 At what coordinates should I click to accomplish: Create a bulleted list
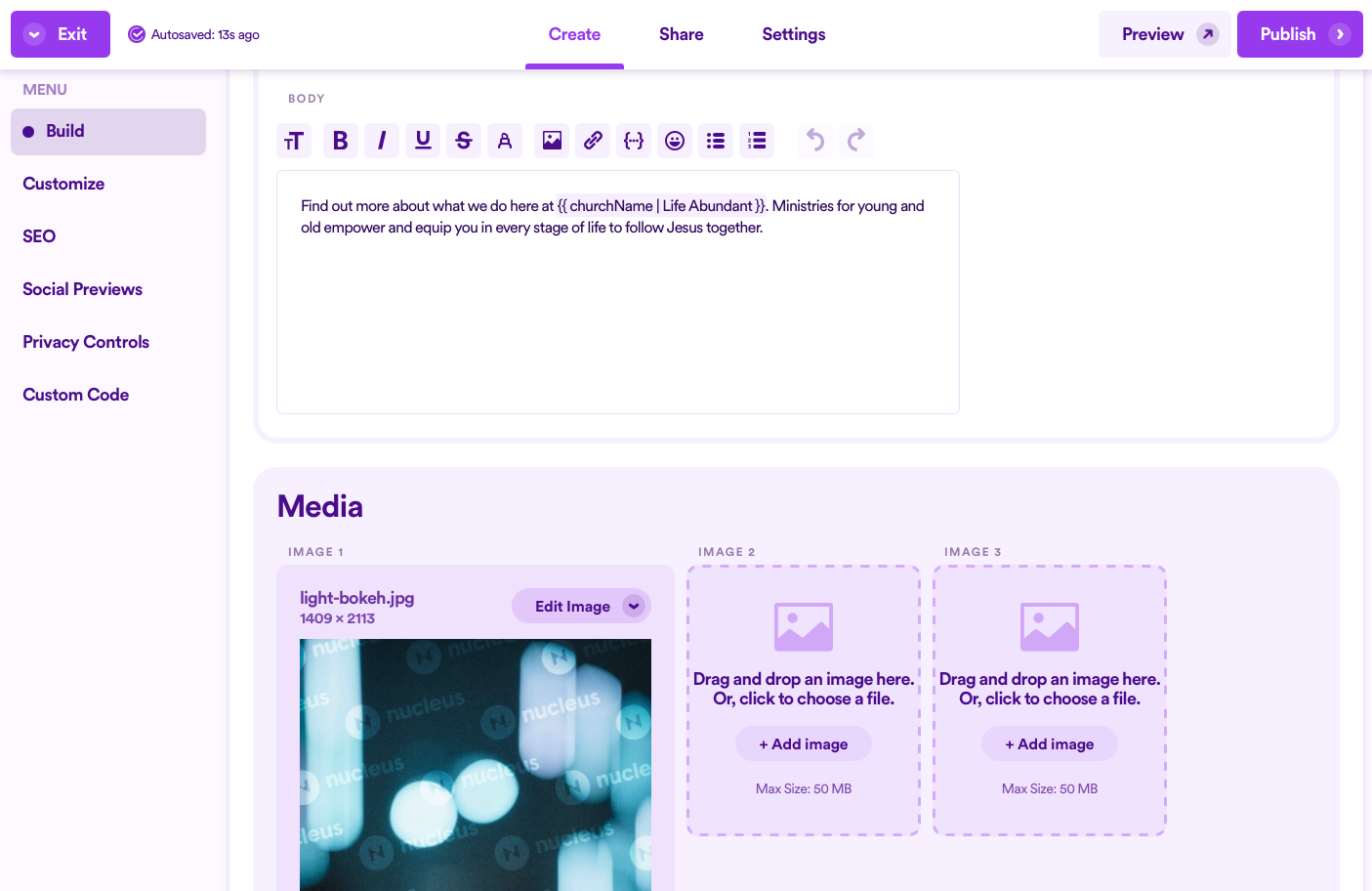coord(716,141)
